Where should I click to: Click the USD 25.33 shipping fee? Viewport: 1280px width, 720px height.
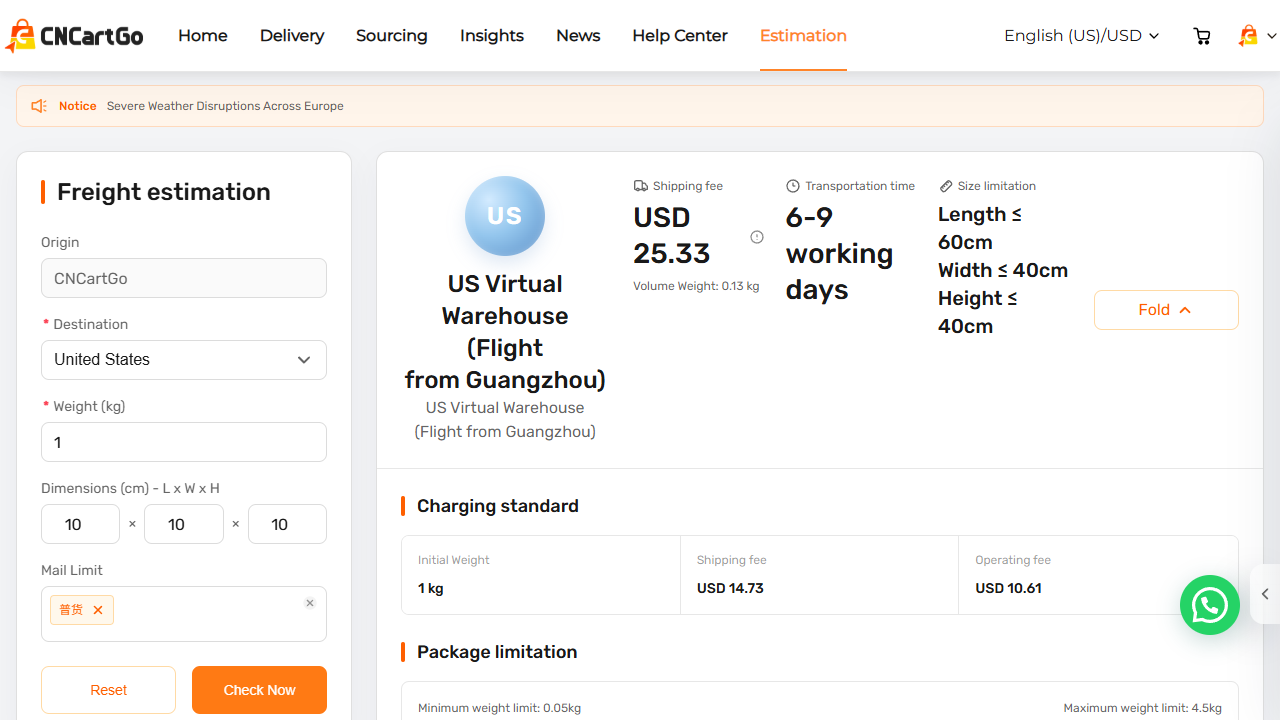[x=672, y=235]
